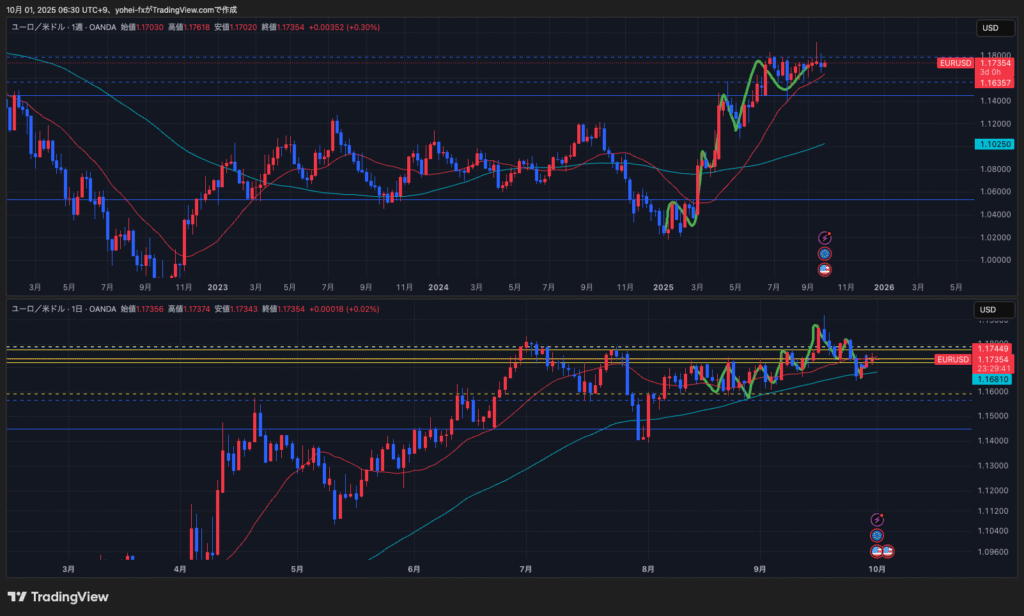Click the US flag event icon on weekly chart
Screen dimensions: 1024x616
click(825, 269)
